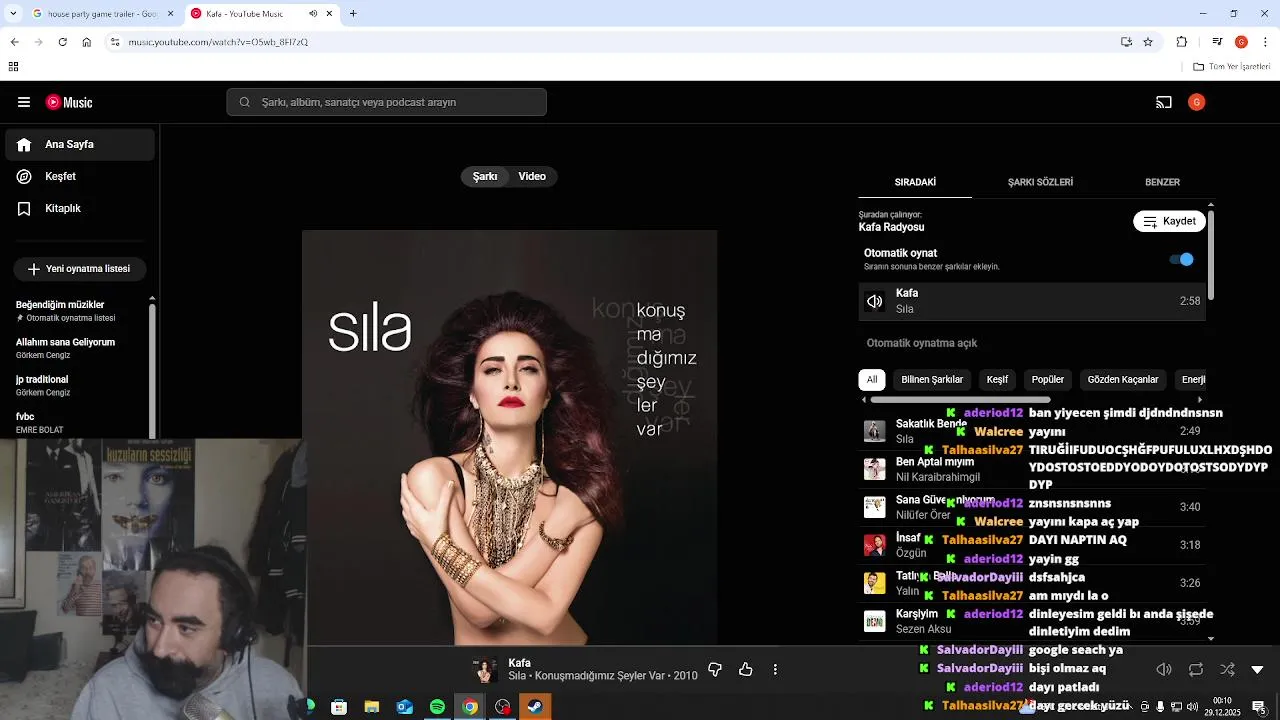The image size is (1280, 720).
Task: Open Chrome three-dot menu
Action: coord(1266,42)
